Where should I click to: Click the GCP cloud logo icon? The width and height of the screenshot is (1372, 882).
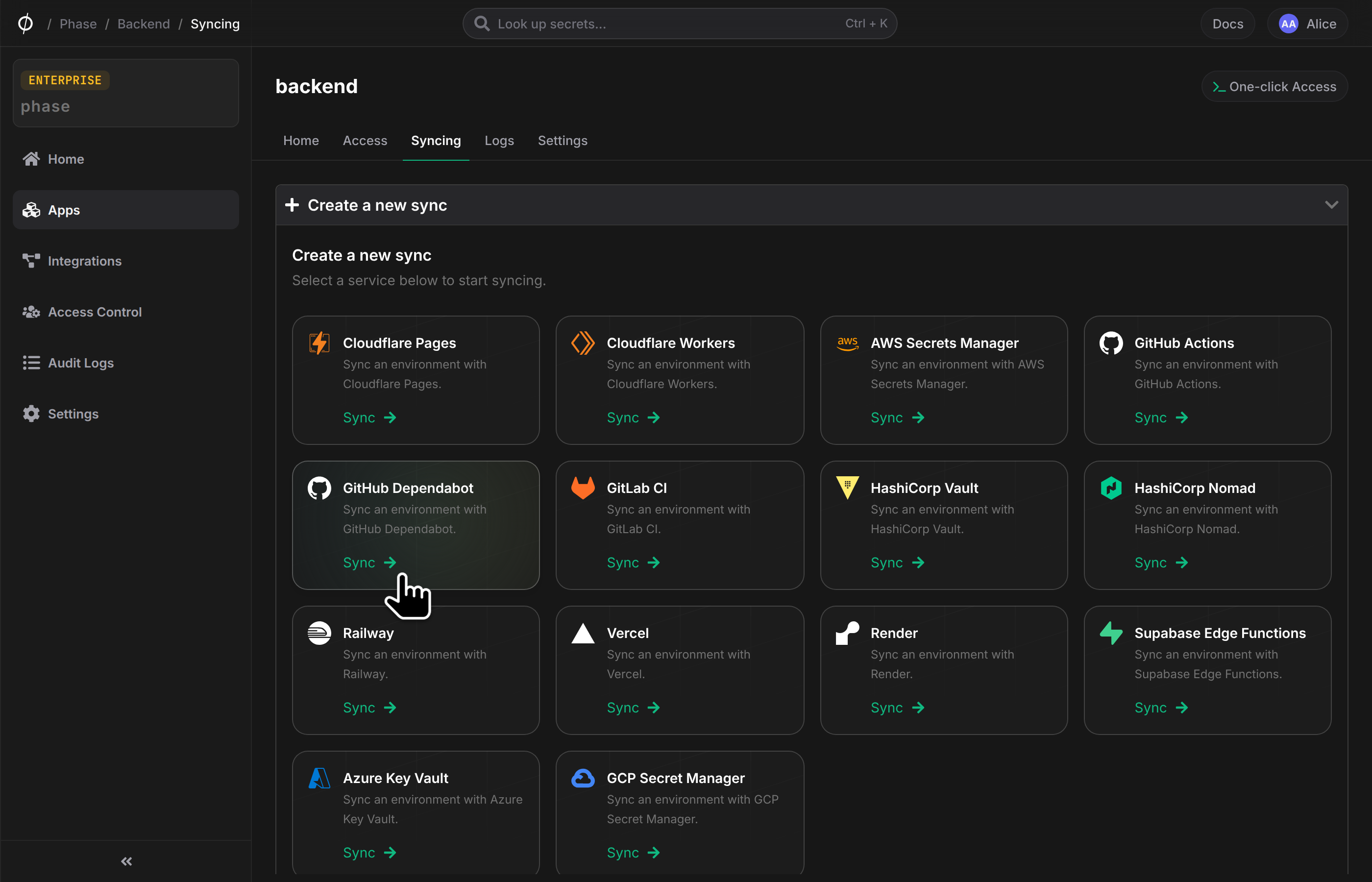click(x=583, y=778)
